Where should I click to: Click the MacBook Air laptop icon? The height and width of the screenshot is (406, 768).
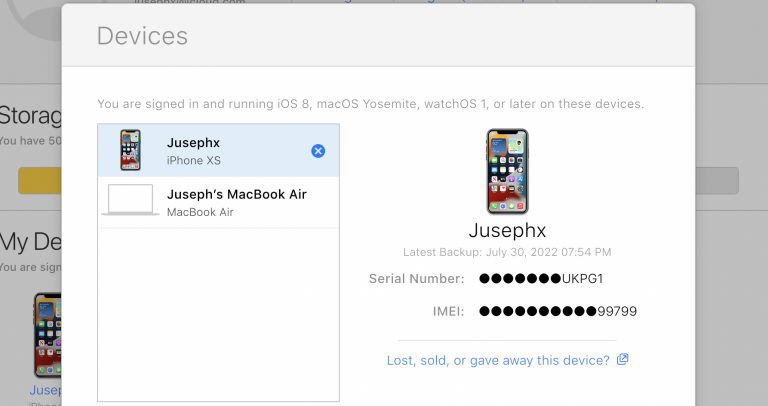click(130, 198)
